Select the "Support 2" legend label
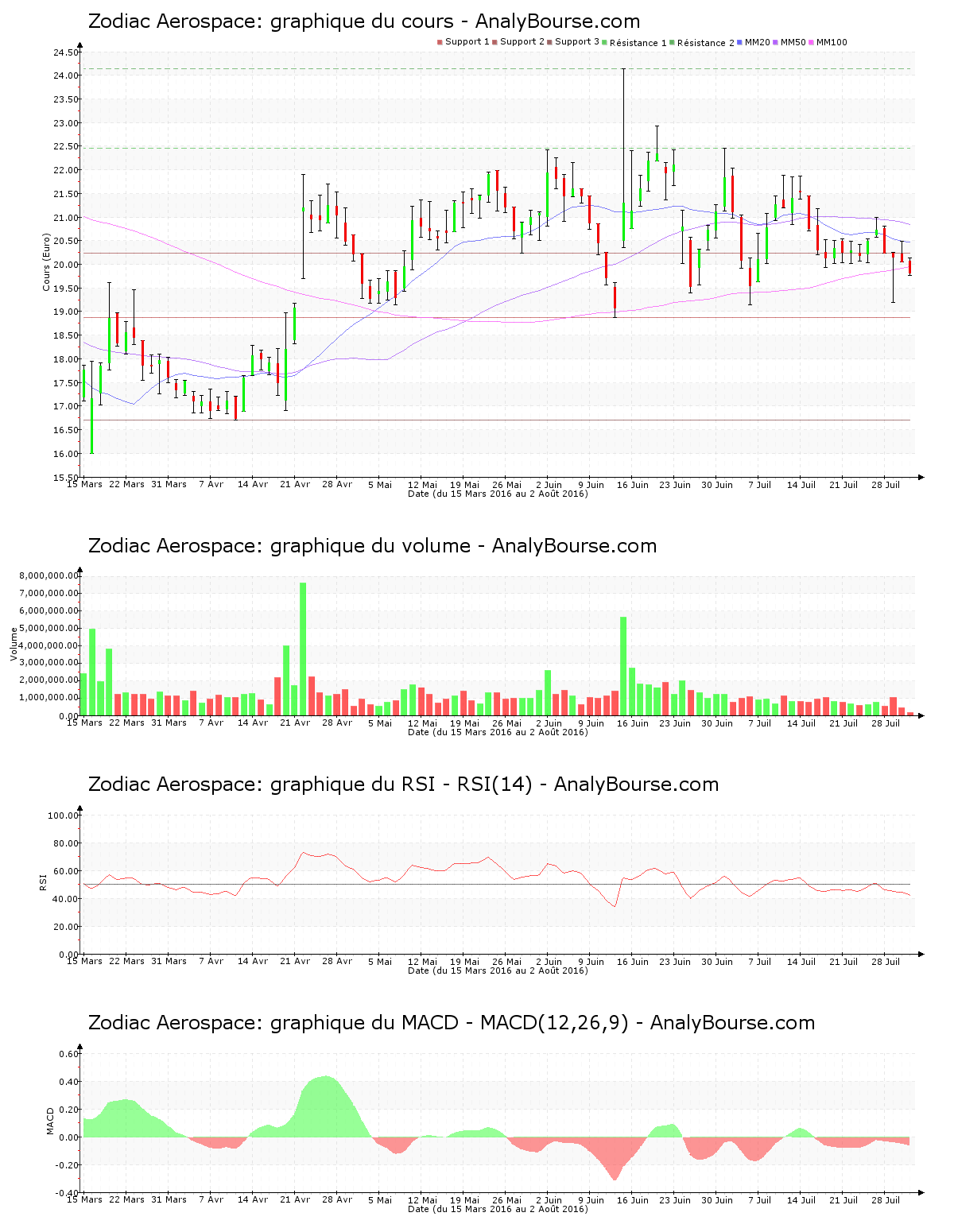The image size is (954, 1232). (x=522, y=42)
